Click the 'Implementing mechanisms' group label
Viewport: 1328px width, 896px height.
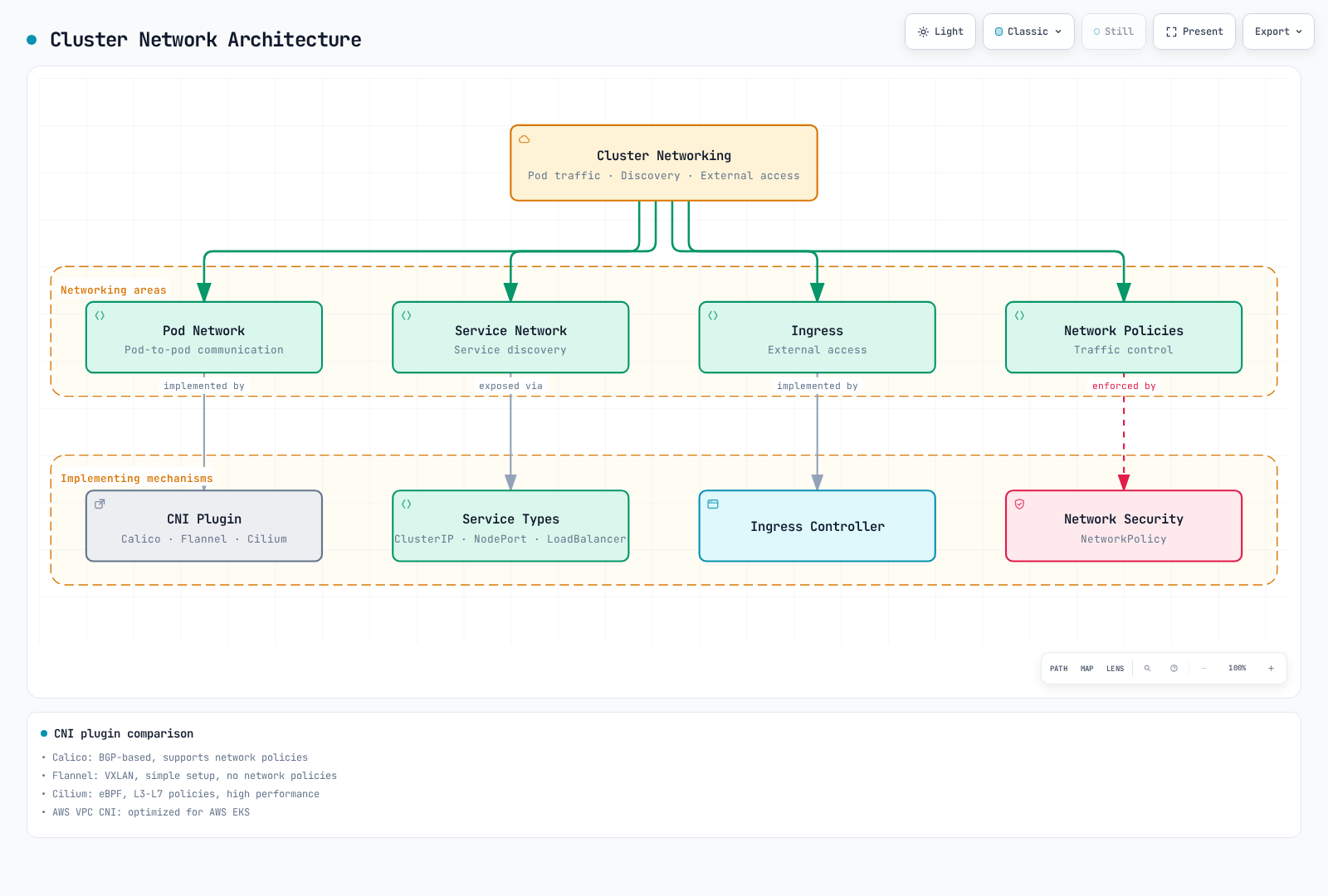pyautogui.click(x=137, y=479)
